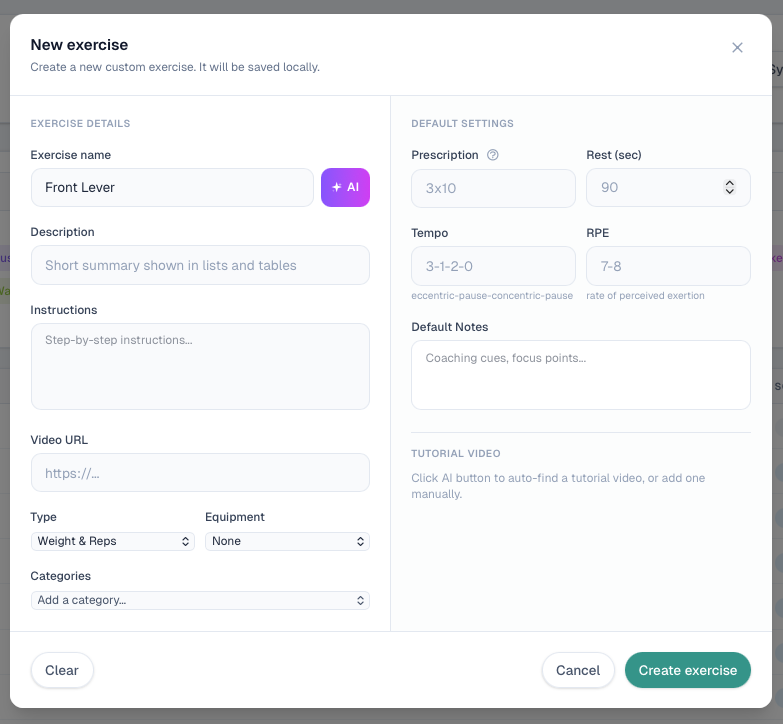Click the Tutorial Video helper text
This screenshot has width=783, height=724.
pyautogui.click(x=560, y=486)
